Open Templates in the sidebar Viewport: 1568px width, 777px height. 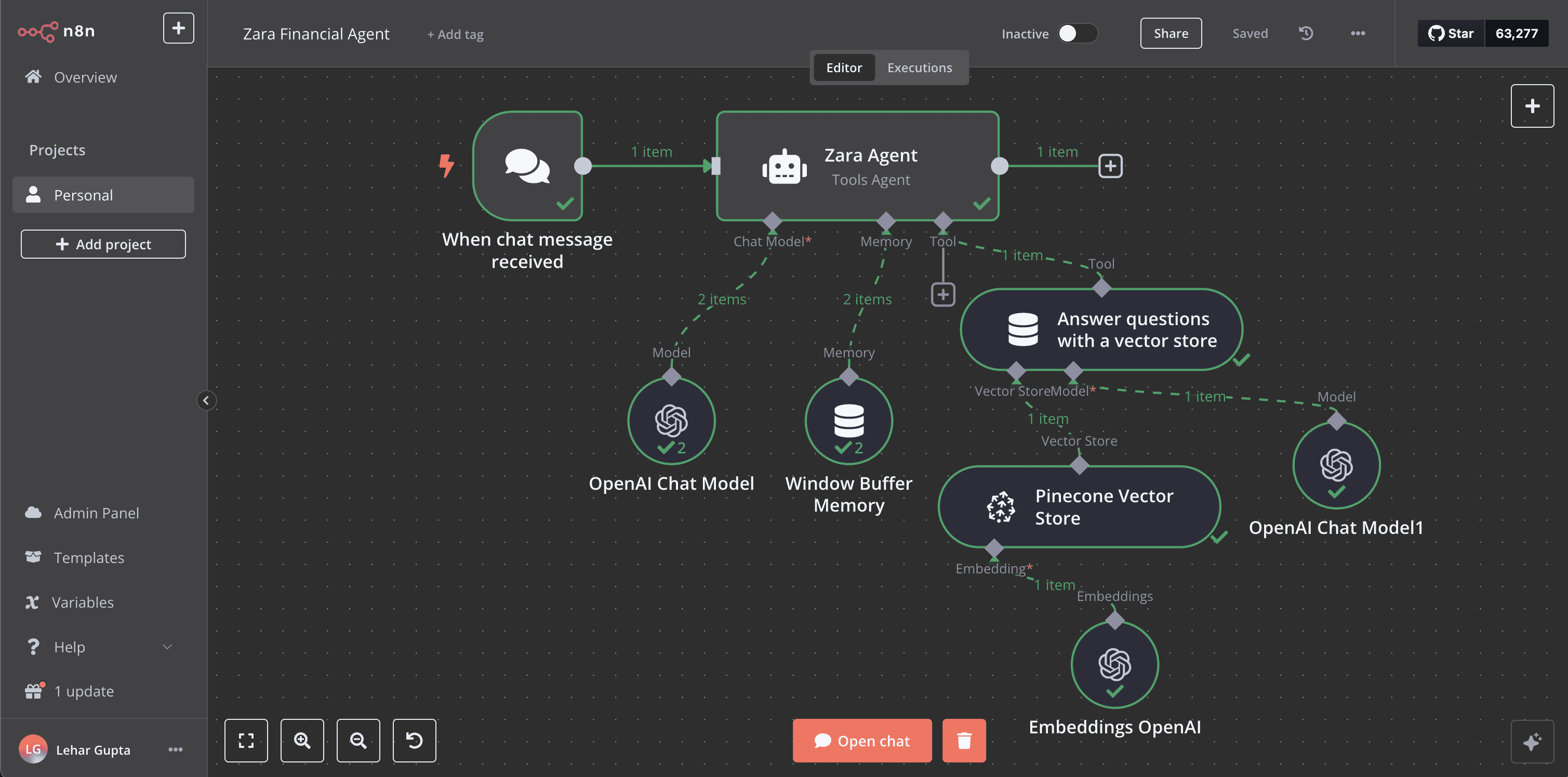click(x=89, y=557)
